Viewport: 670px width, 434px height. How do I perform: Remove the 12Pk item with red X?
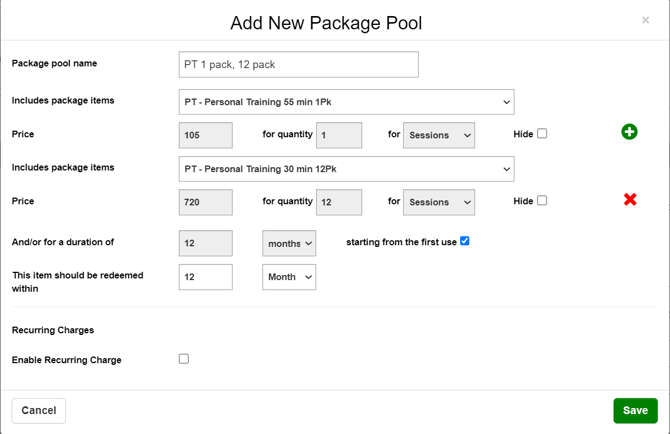[x=630, y=199]
